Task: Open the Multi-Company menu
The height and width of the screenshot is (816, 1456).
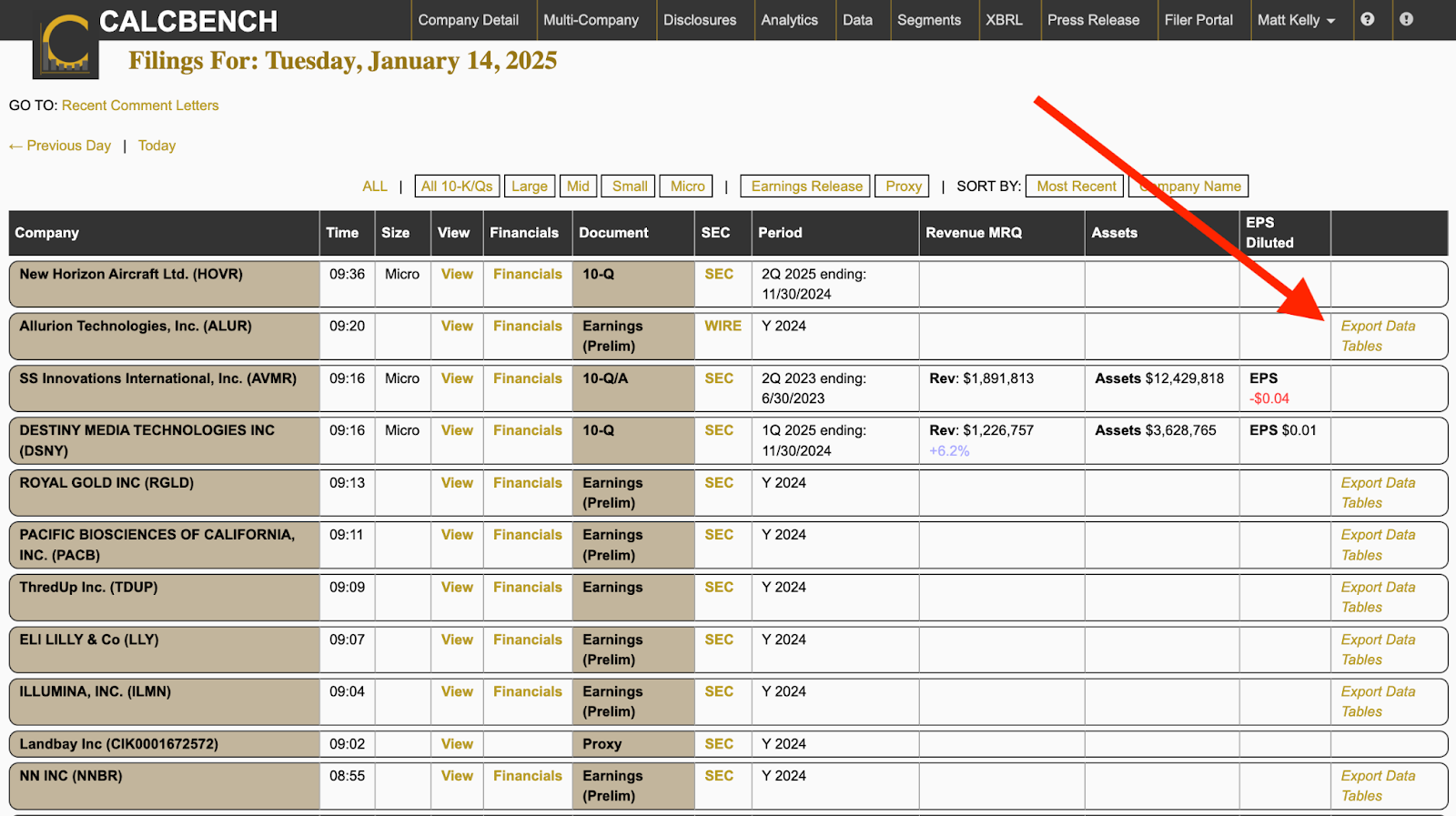Action: (591, 20)
